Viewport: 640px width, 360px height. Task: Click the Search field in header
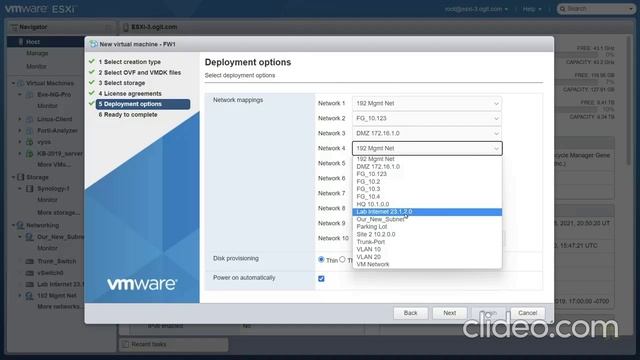(596, 9)
